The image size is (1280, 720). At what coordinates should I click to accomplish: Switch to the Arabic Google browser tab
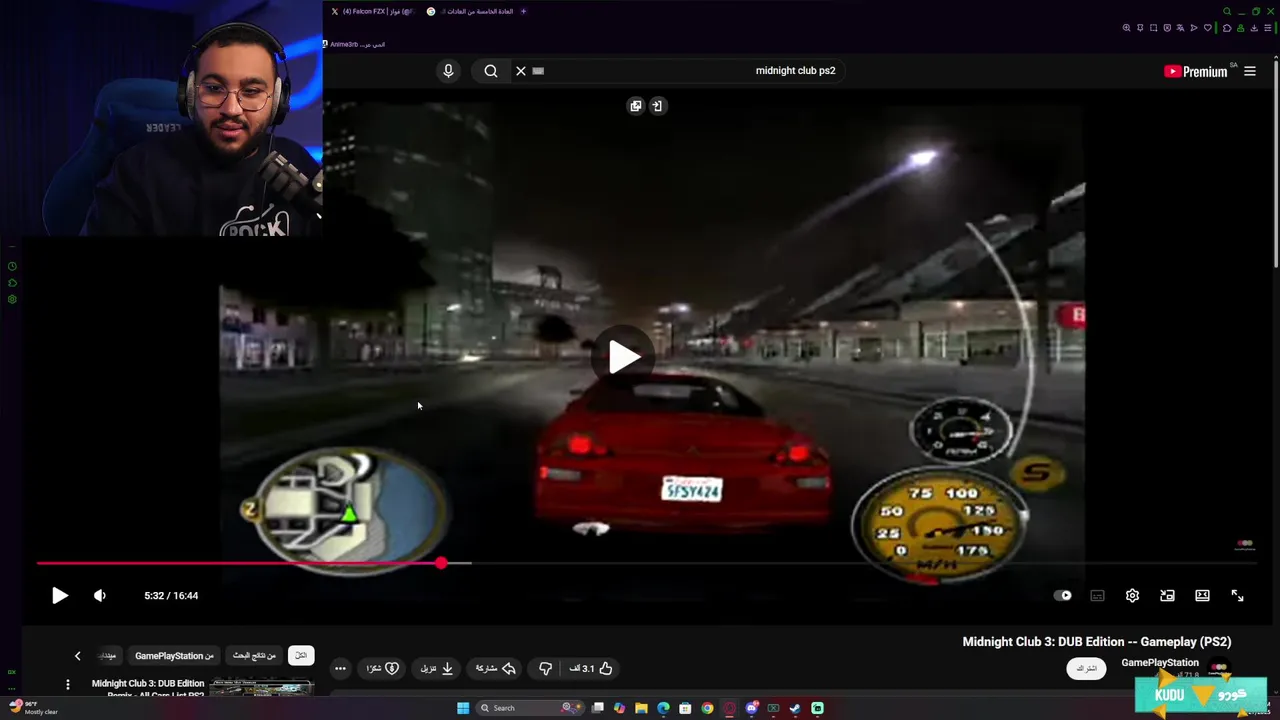pos(469,11)
